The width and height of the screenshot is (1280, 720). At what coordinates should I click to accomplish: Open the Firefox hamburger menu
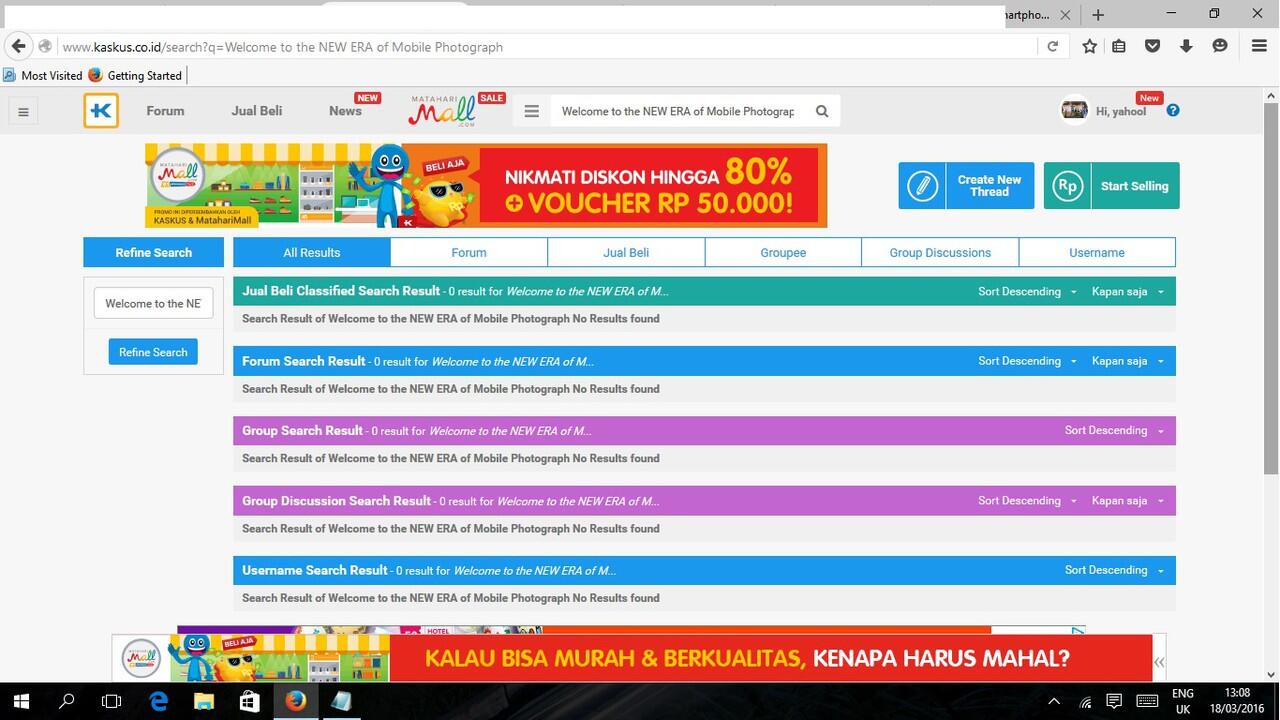click(1260, 46)
